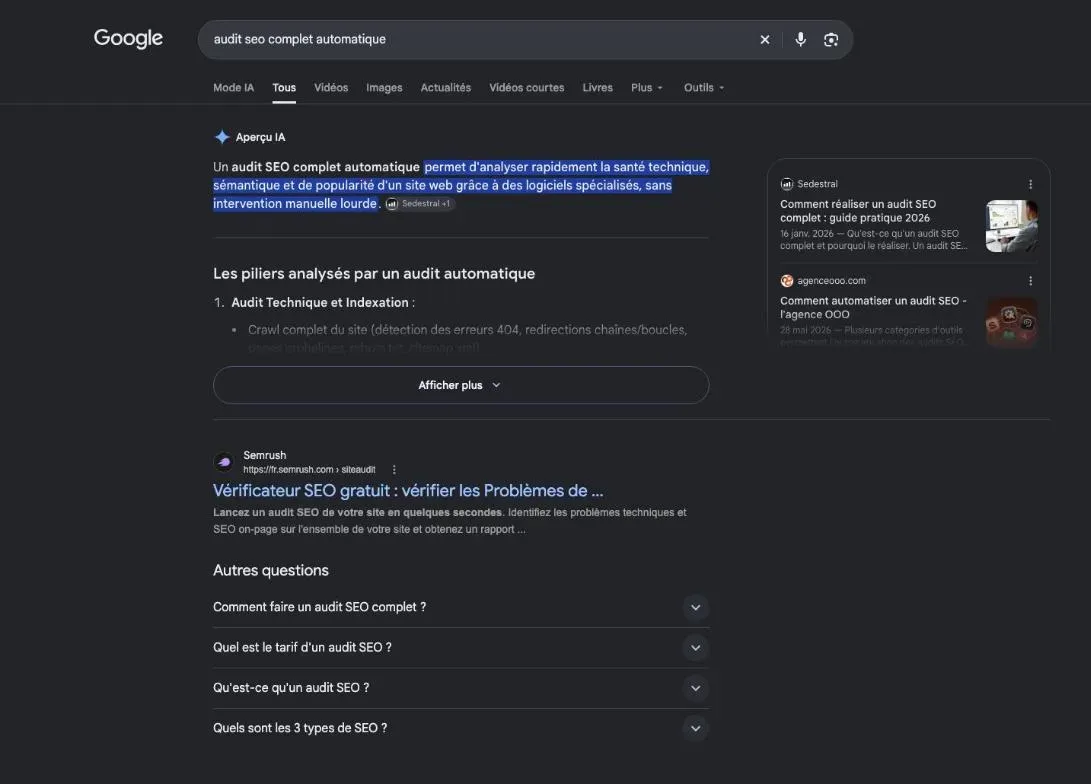1091x784 pixels.
Task: Click the Semrush favicon icon
Action: coord(224,462)
